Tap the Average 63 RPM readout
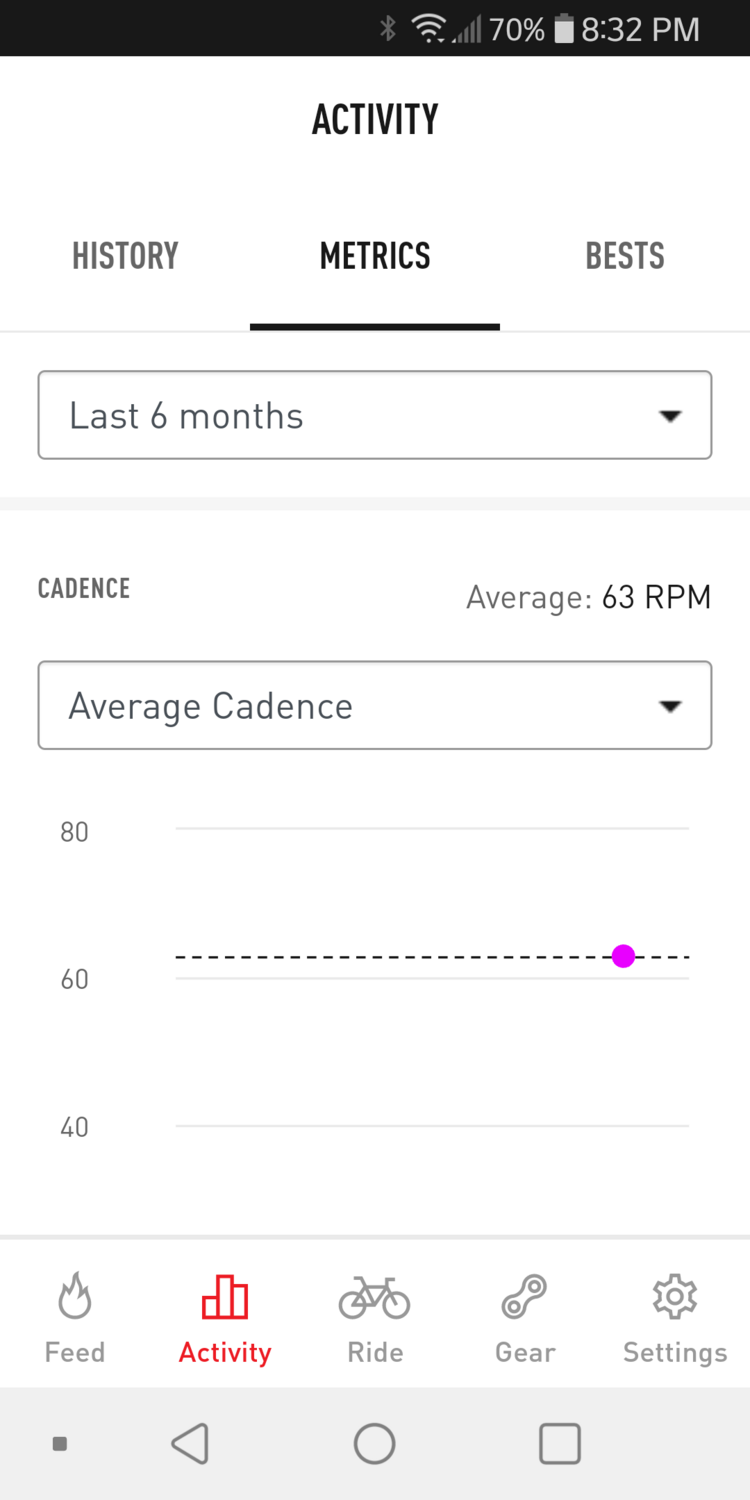Screen dimensions: 750x1500 pos(588,598)
